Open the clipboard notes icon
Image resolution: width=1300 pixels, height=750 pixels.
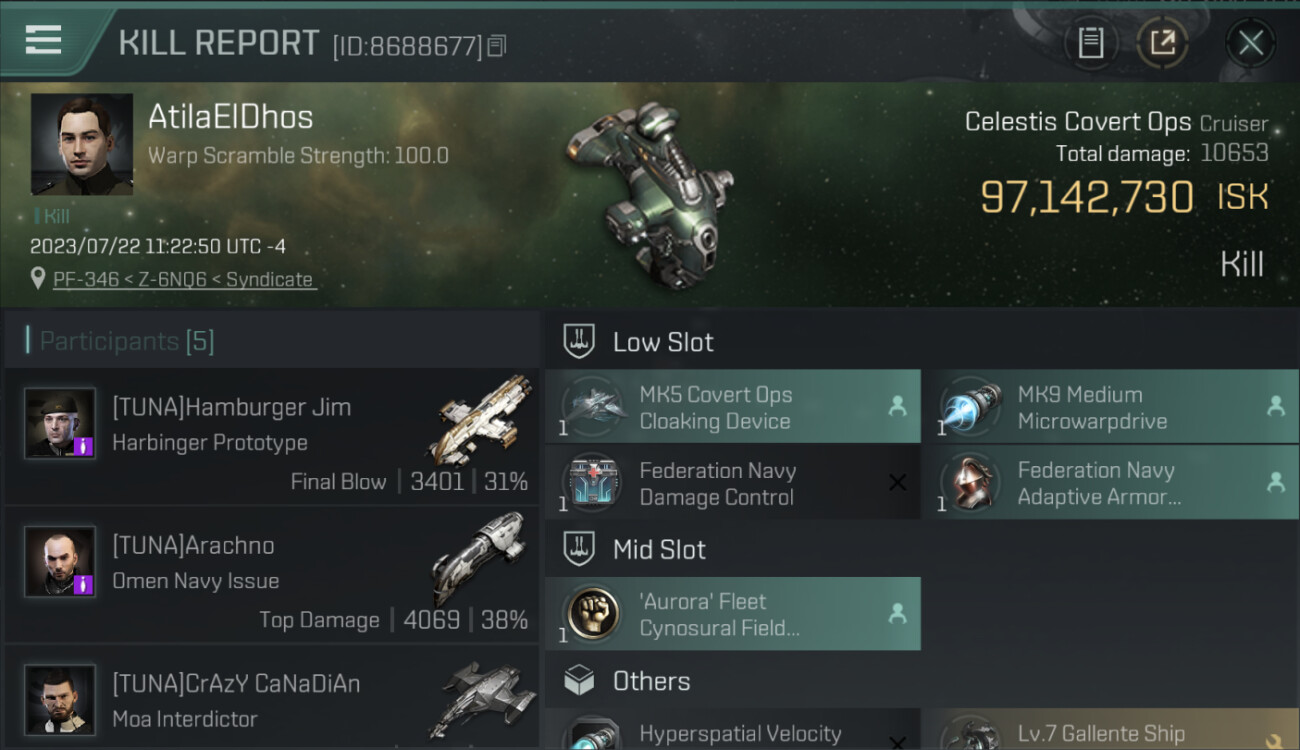pos(1090,43)
